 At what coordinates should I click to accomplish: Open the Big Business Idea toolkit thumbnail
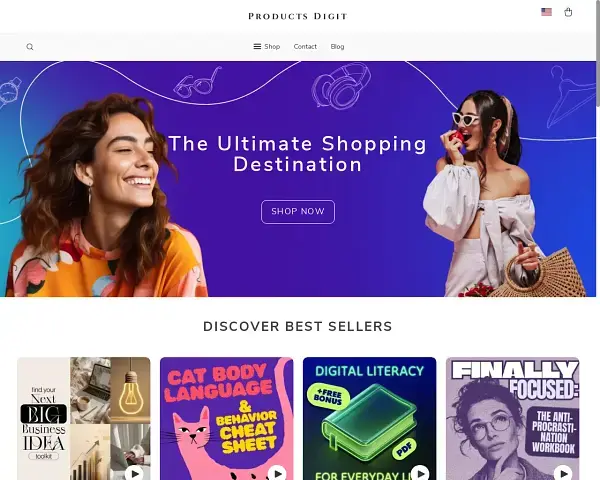click(x=84, y=418)
